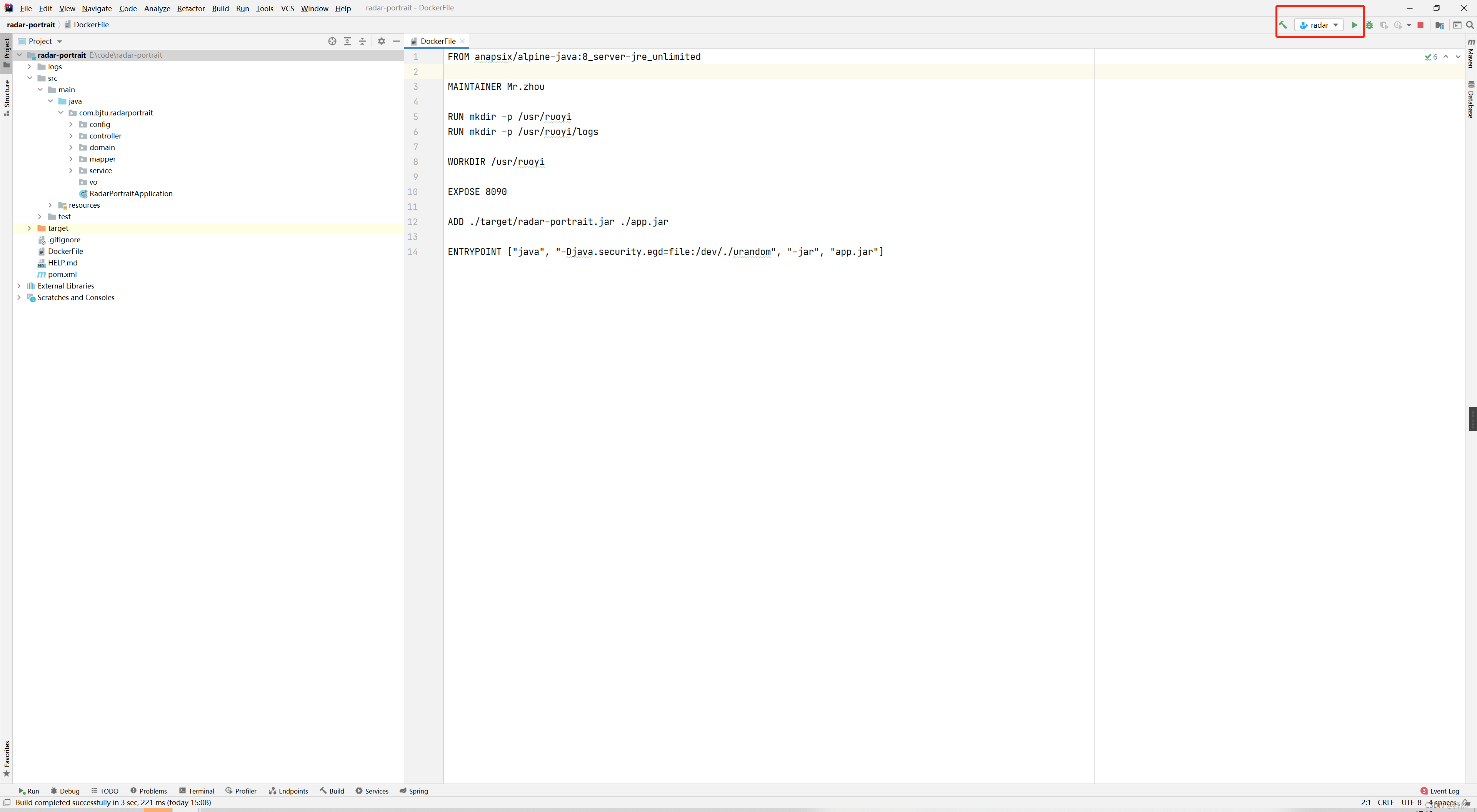
Task: Open the radar run configuration dropdown
Action: 1318,25
